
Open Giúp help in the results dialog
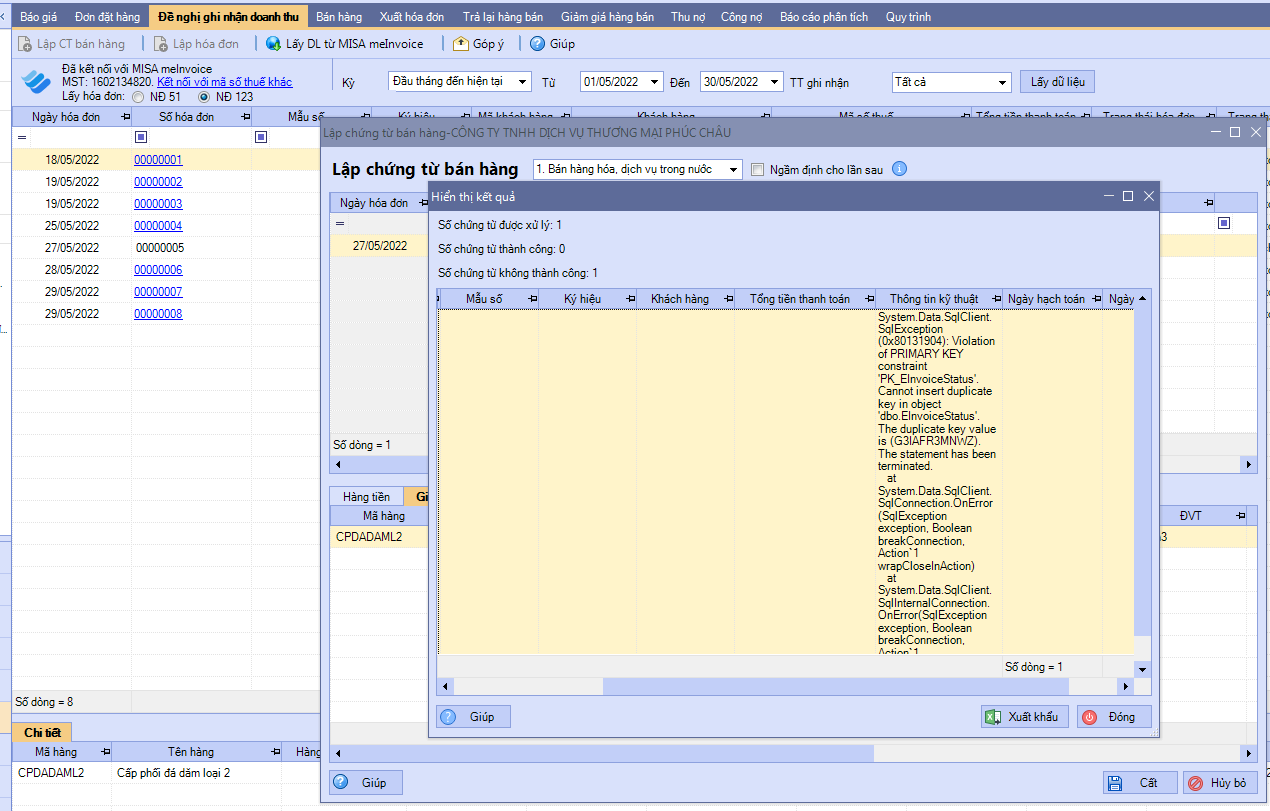(472, 717)
